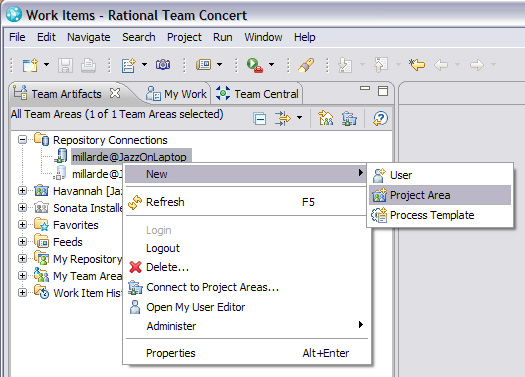Maximize the Team Artifacts view panel
525x377 pixels.
383,91
